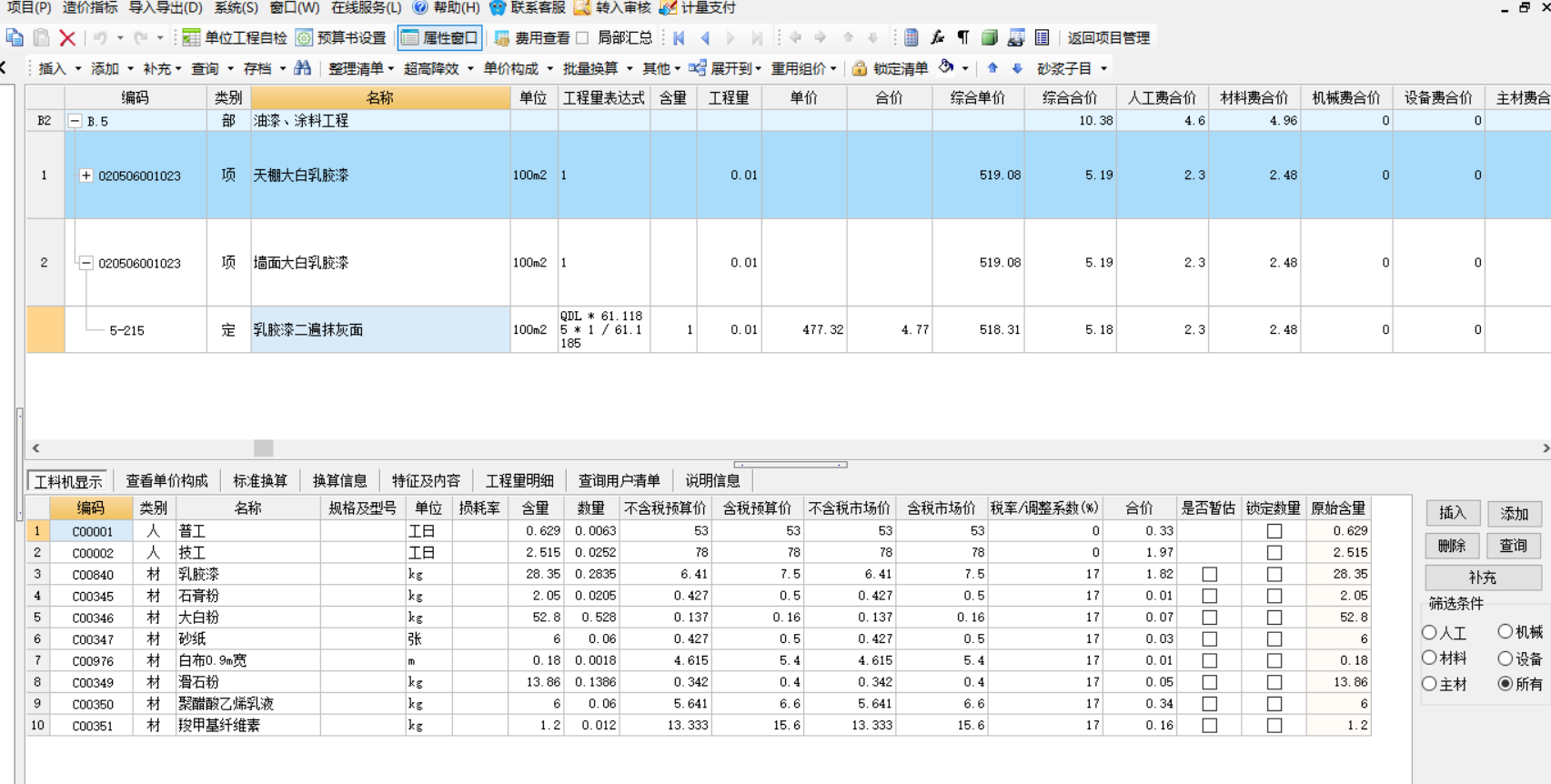Go to previous record arrow icon
The image size is (1551, 784).
[x=705, y=37]
